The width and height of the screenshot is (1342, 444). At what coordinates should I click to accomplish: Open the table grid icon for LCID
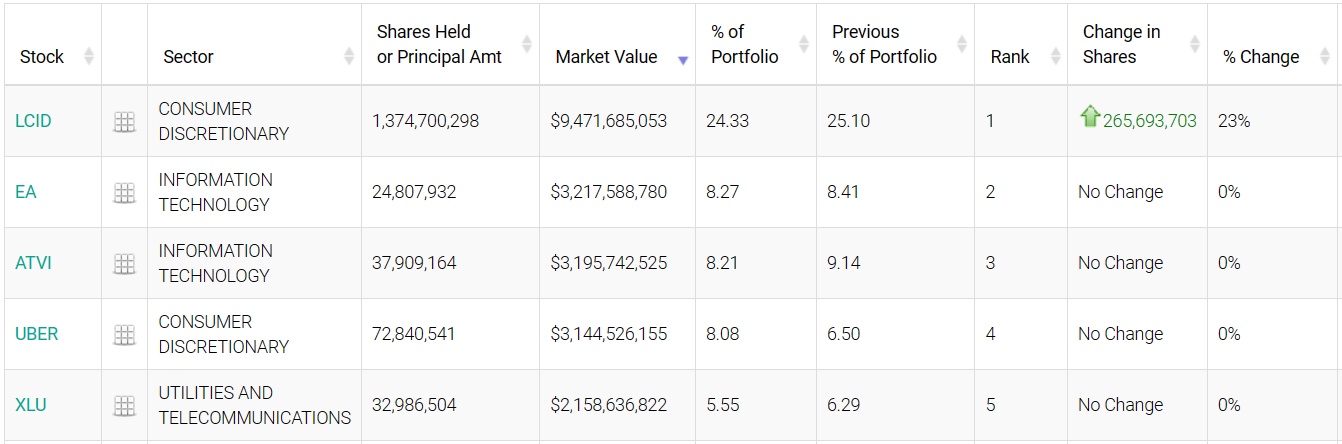coord(124,122)
